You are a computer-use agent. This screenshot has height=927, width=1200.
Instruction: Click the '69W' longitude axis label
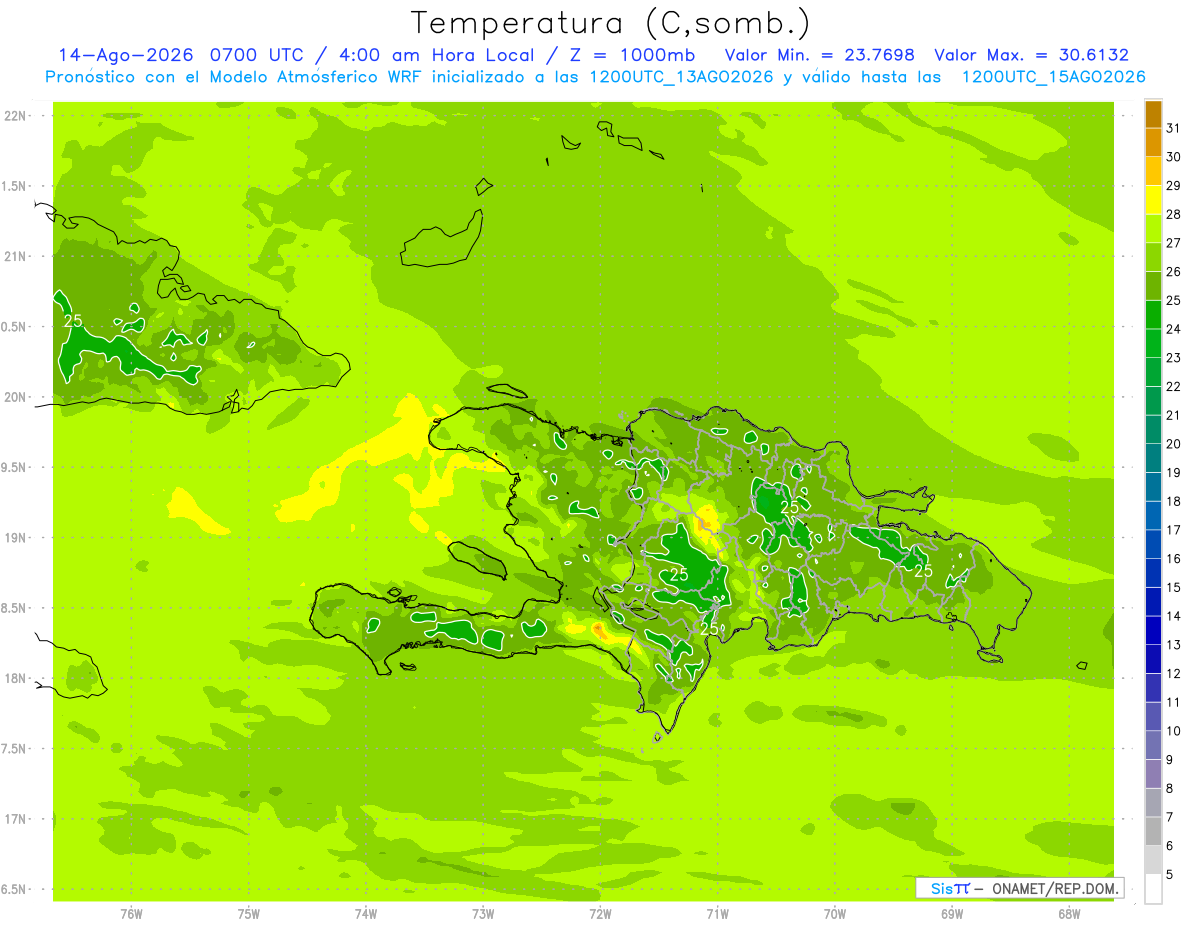pyautogui.click(x=952, y=913)
